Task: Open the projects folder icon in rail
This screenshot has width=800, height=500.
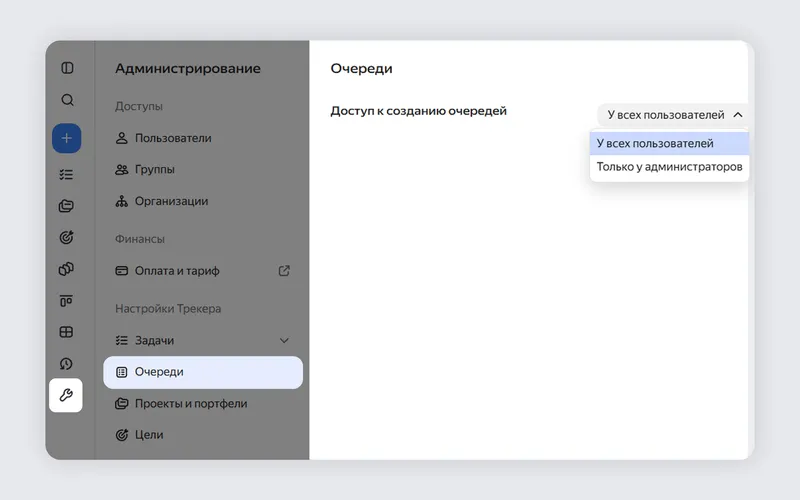Action: coord(66,206)
